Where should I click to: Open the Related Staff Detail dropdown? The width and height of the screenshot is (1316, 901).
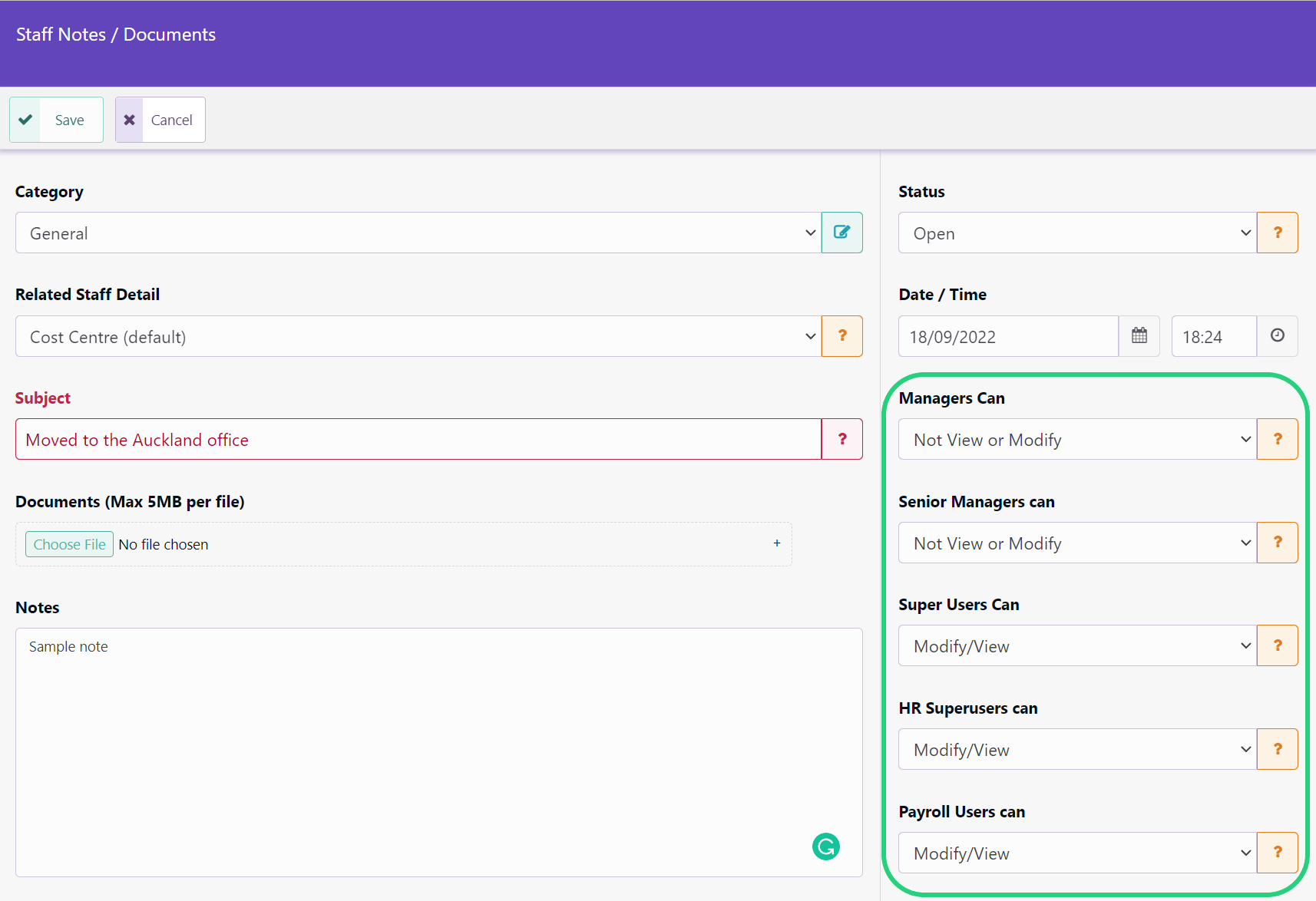(x=418, y=336)
